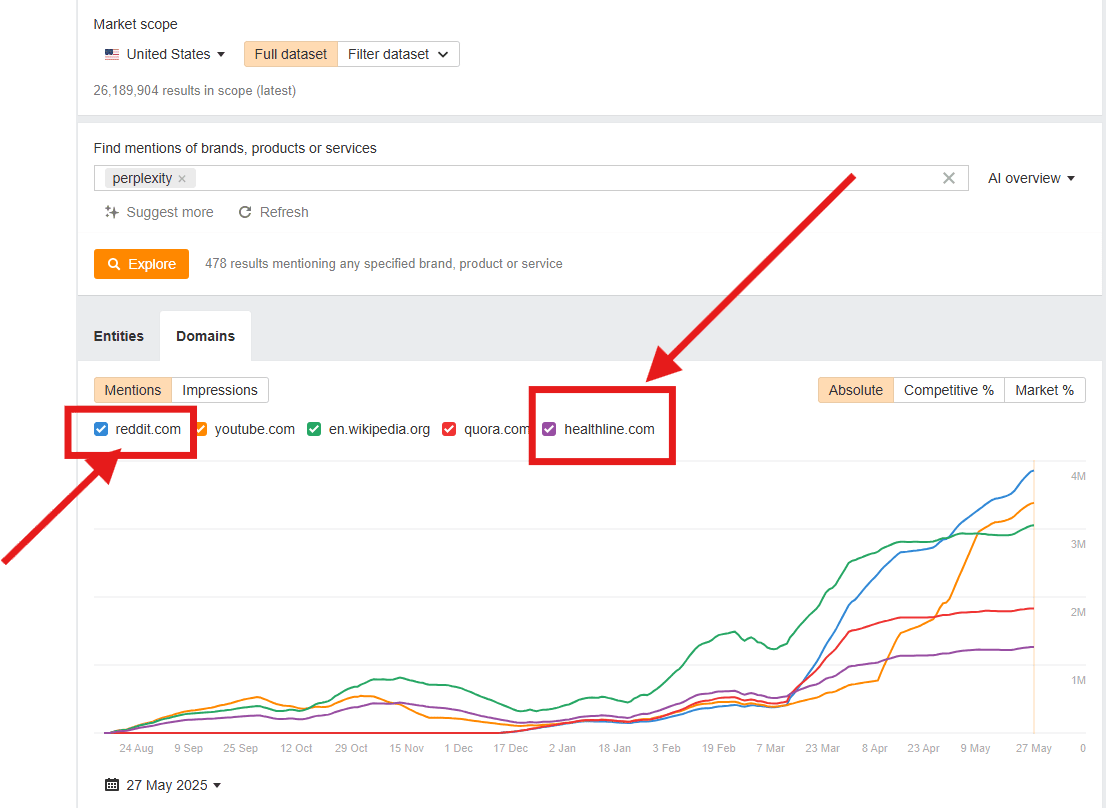Click the "Find mentions of brands" label

[235, 148]
